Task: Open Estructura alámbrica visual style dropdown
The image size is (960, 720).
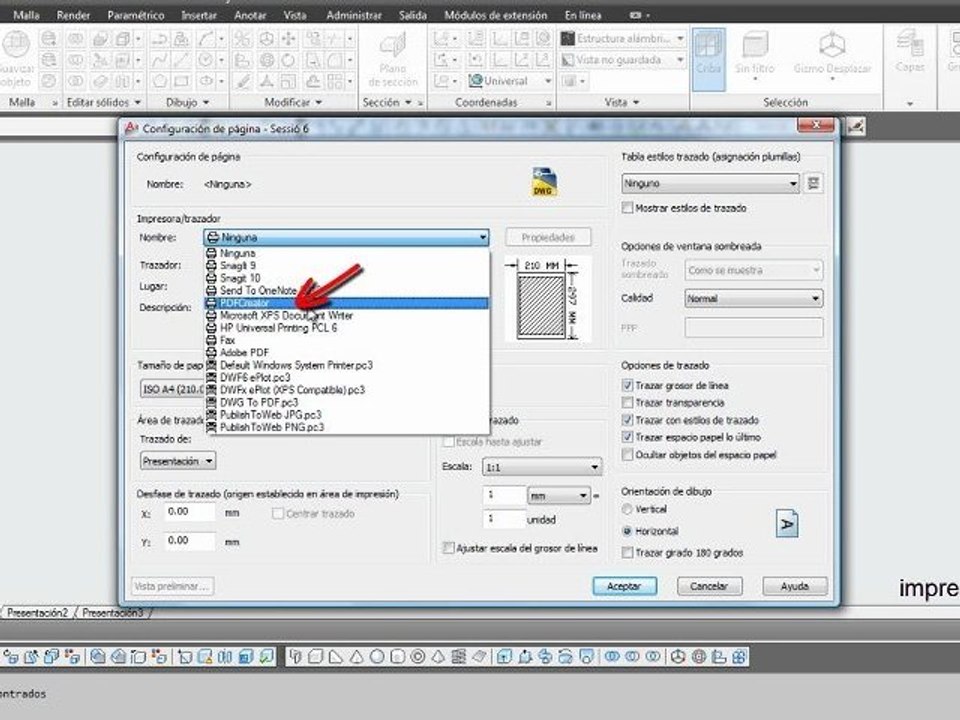Action: coord(680,39)
